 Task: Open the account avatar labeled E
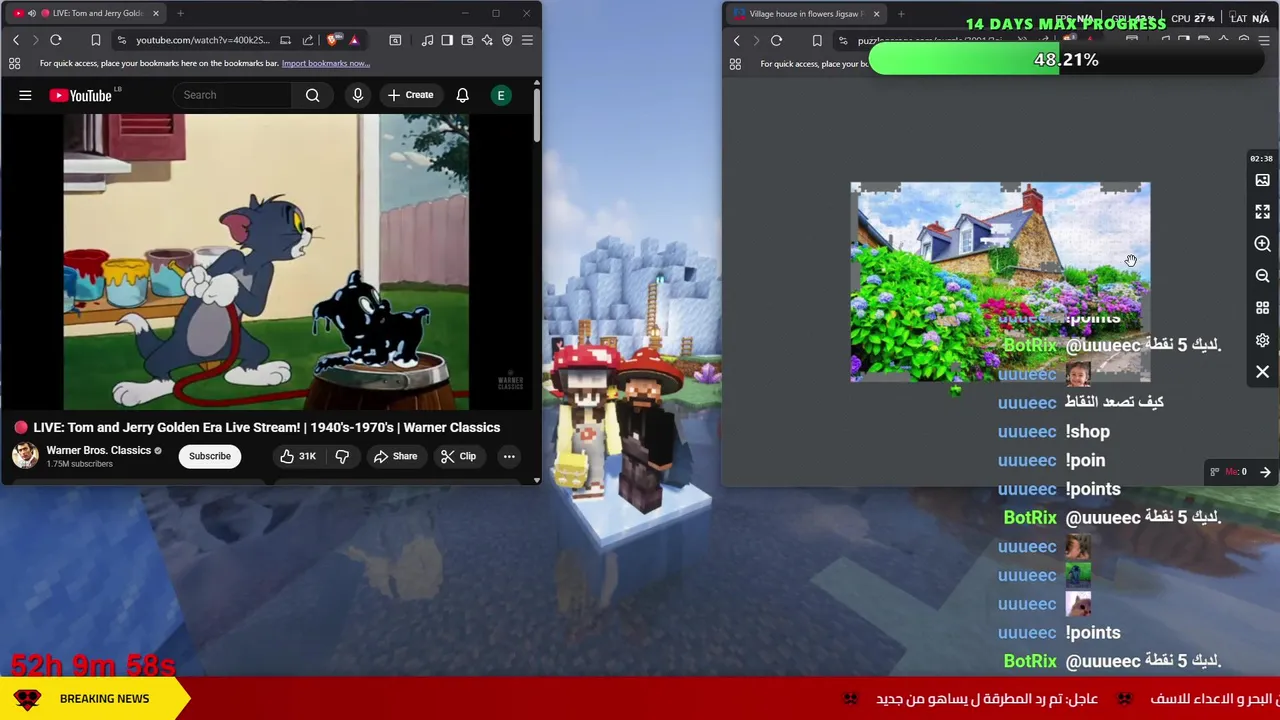pos(501,95)
